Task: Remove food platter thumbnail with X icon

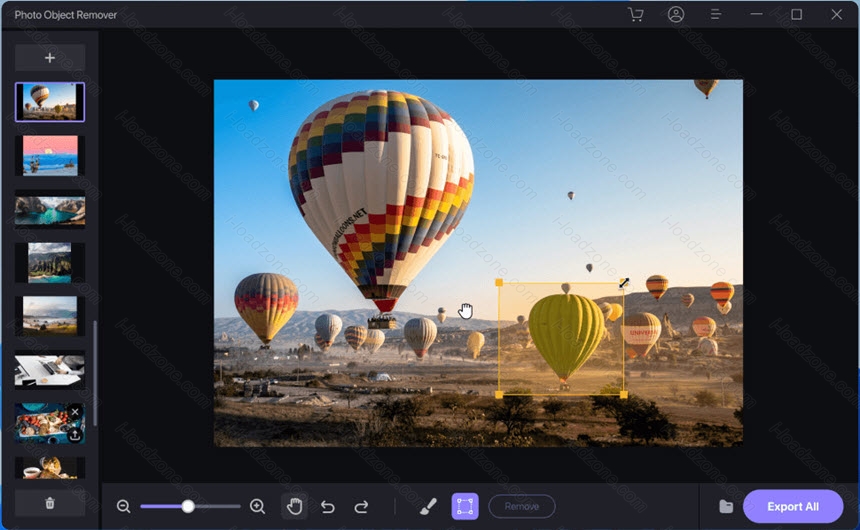Action: pyautogui.click(x=75, y=411)
